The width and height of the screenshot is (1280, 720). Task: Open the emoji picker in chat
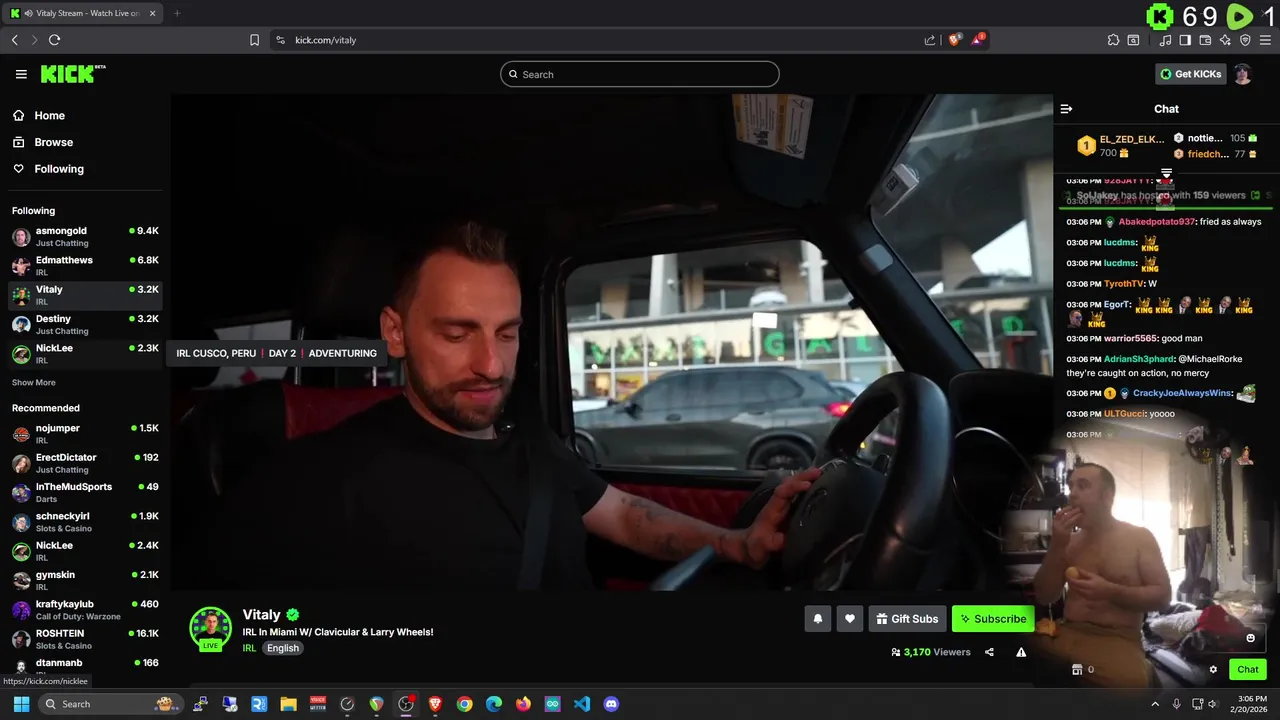[x=1250, y=638]
